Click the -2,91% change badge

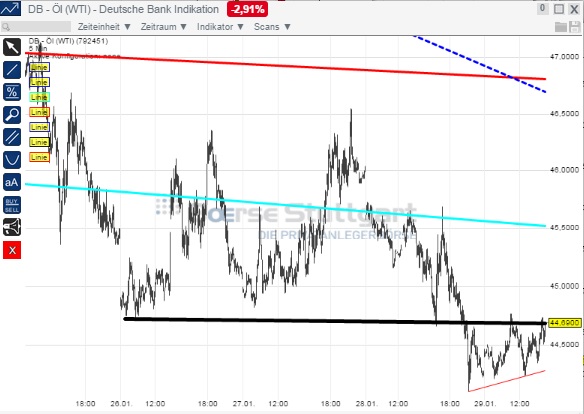click(x=247, y=9)
